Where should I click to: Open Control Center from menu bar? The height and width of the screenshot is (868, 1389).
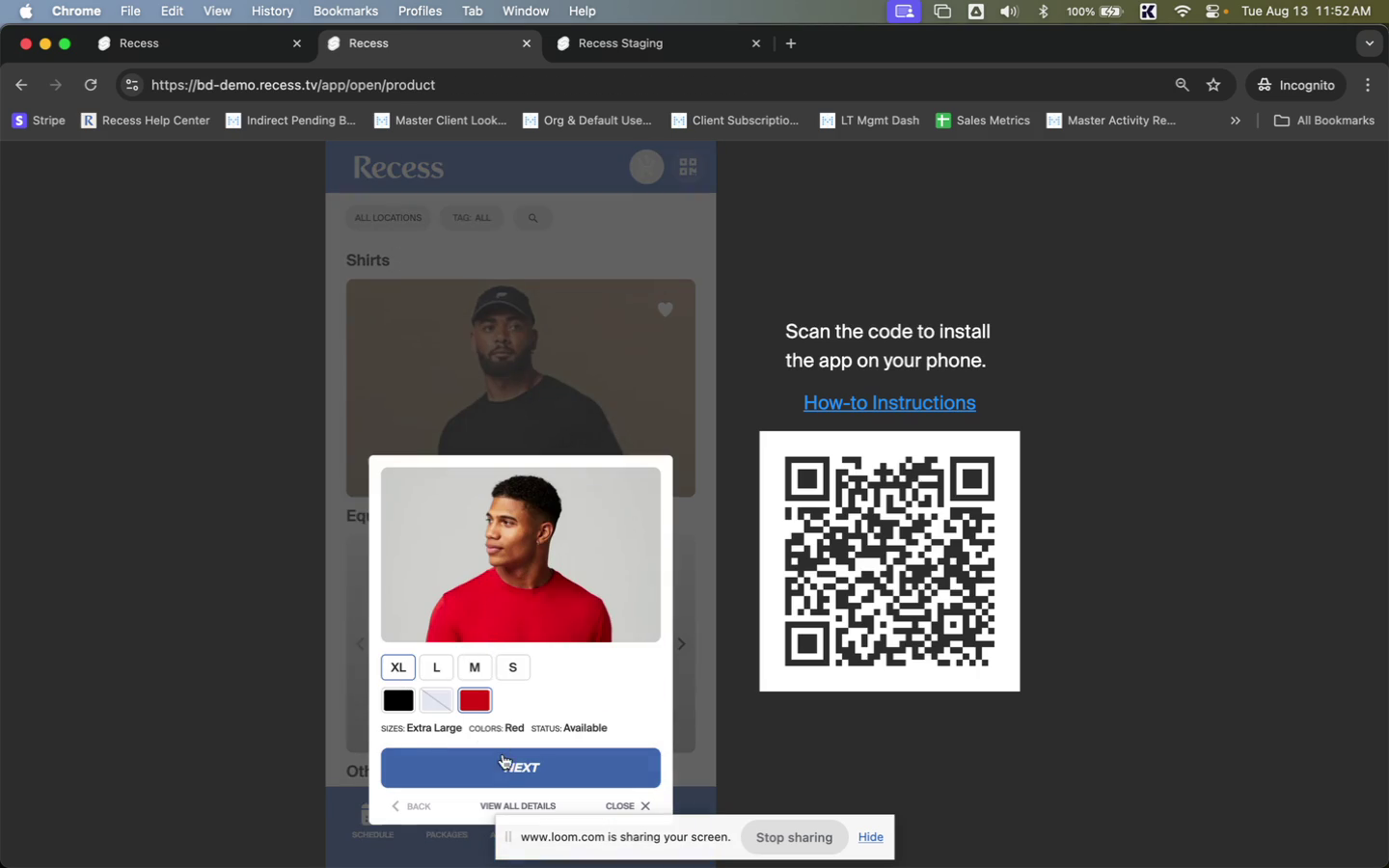(1214, 12)
